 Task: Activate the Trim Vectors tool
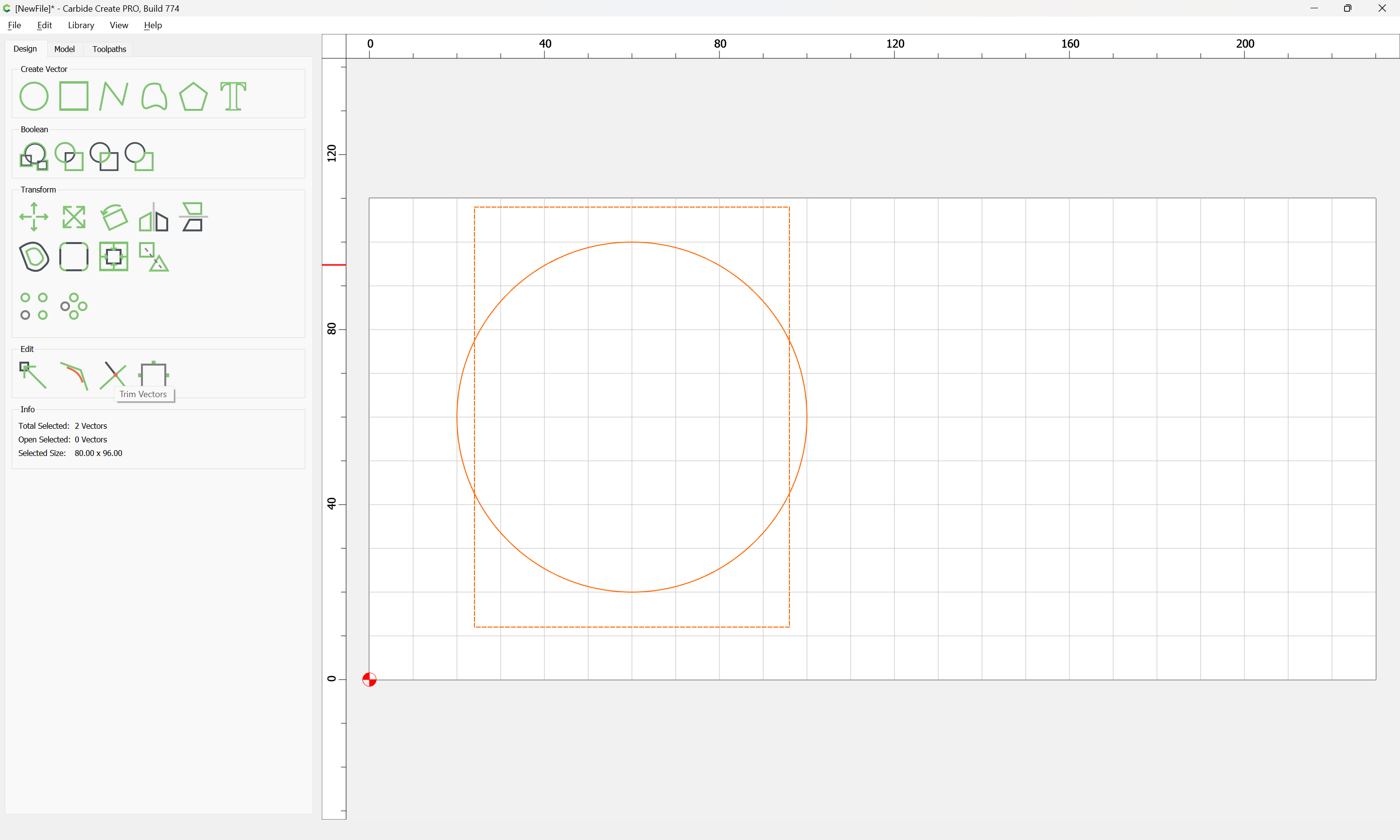(113, 375)
